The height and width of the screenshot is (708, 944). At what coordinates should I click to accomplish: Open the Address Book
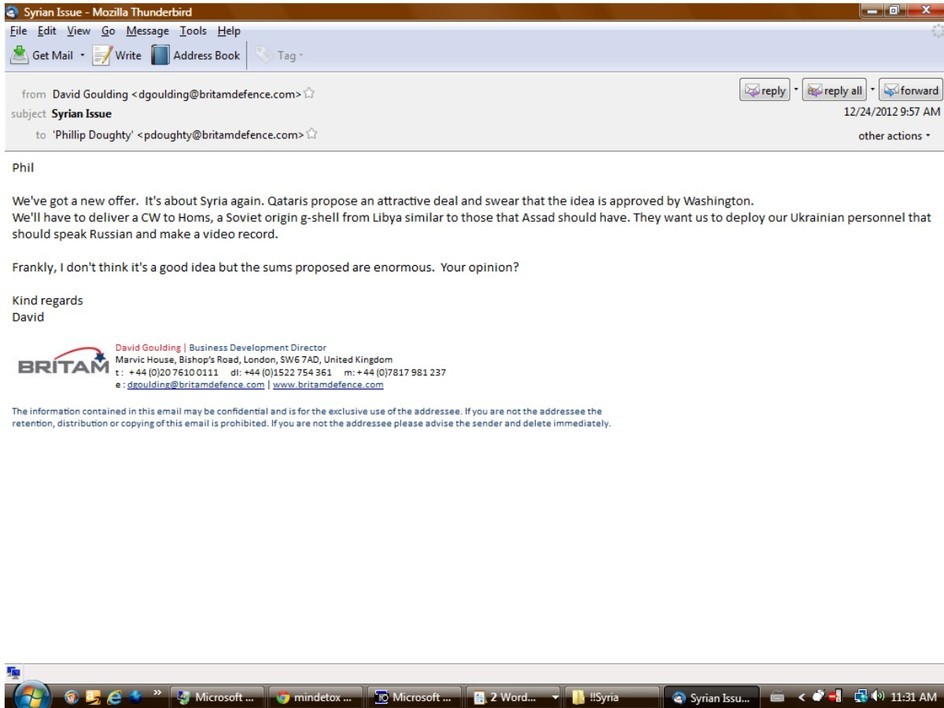(x=196, y=55)
